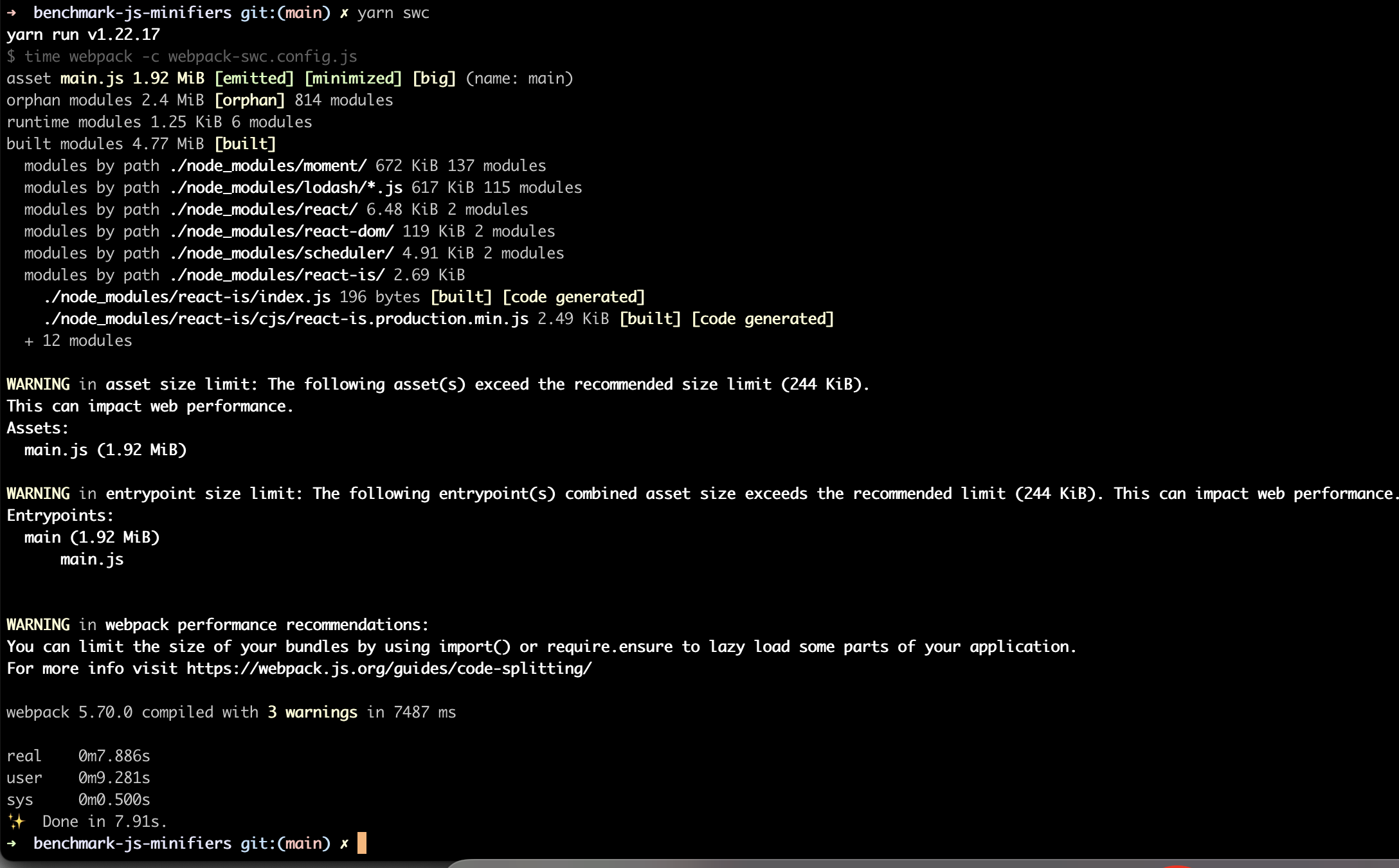Select the path ./node_modules/moment/ in the output
Viewport: 1399px width, 868px height.
[269, 165]
